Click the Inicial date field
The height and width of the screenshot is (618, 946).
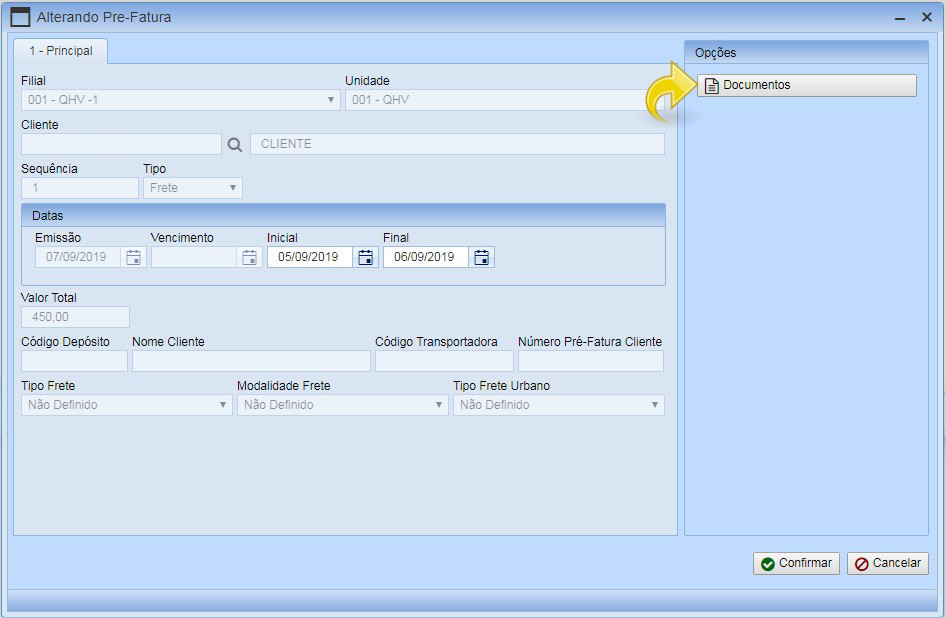[x=309, y=257]
